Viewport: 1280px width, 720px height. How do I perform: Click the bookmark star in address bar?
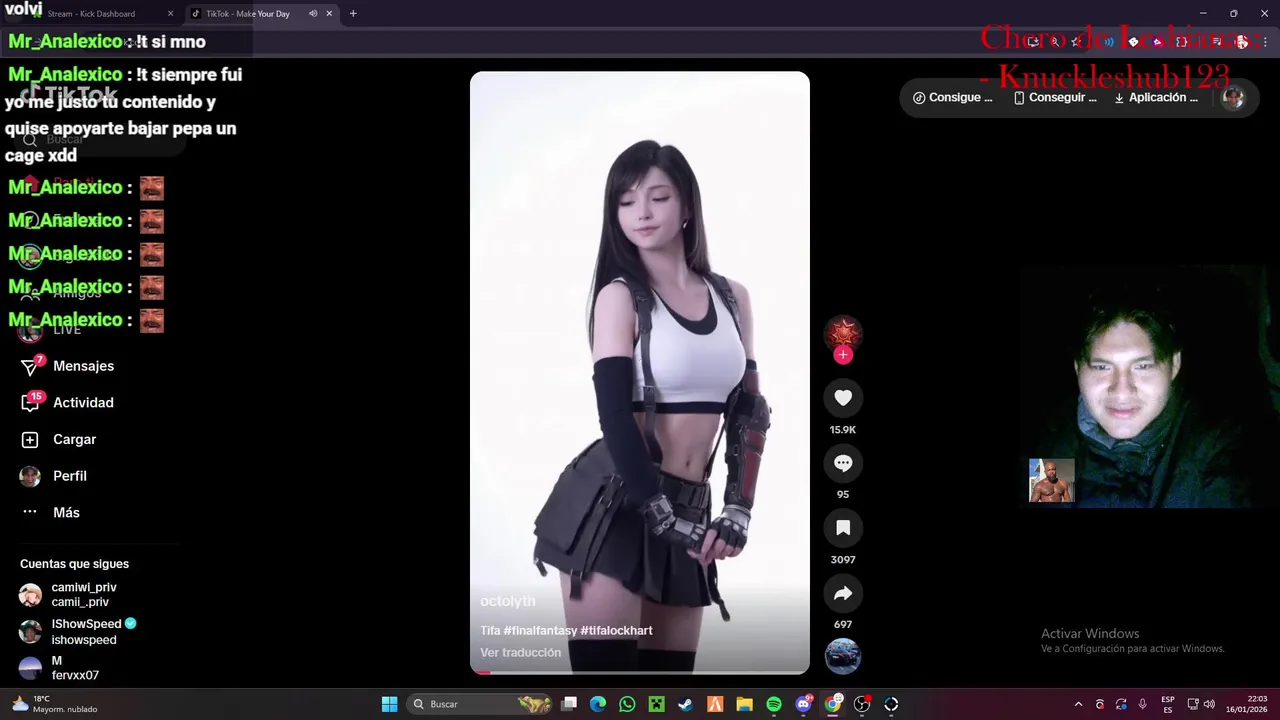(1076, 42)
